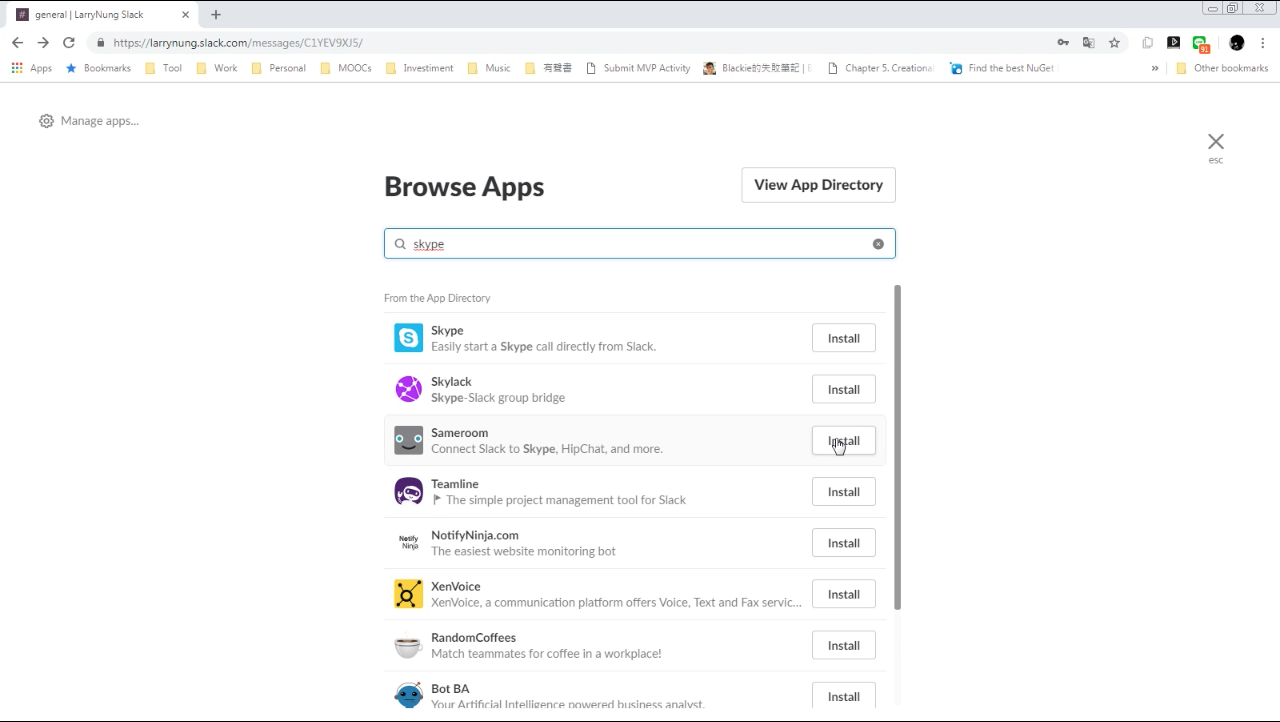The width and height of the screenshot is (1280, 722).
Task: Go back in the browser
Action: click(x=17, y=43)
